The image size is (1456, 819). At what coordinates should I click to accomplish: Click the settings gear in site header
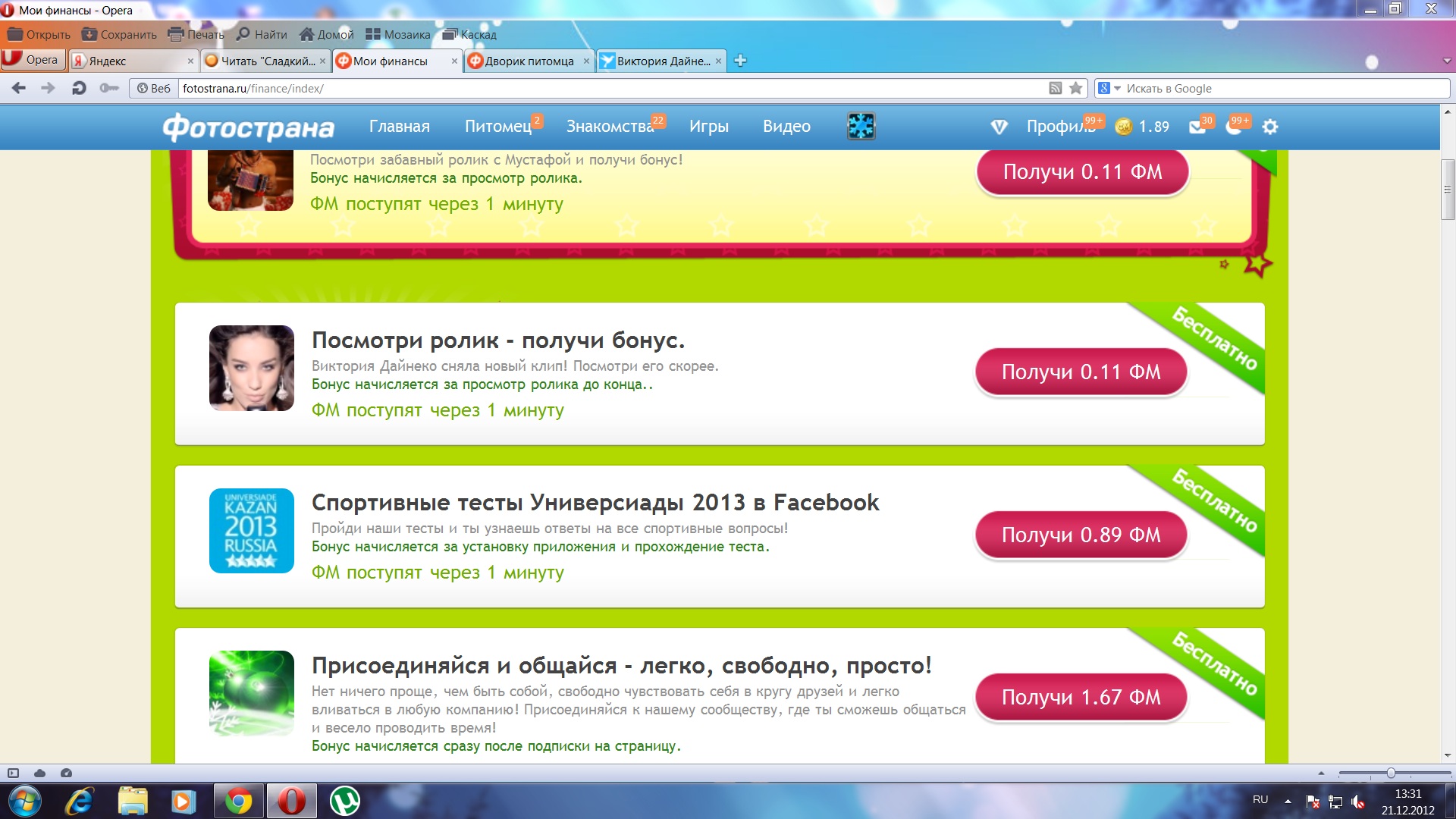[1270, 127]
